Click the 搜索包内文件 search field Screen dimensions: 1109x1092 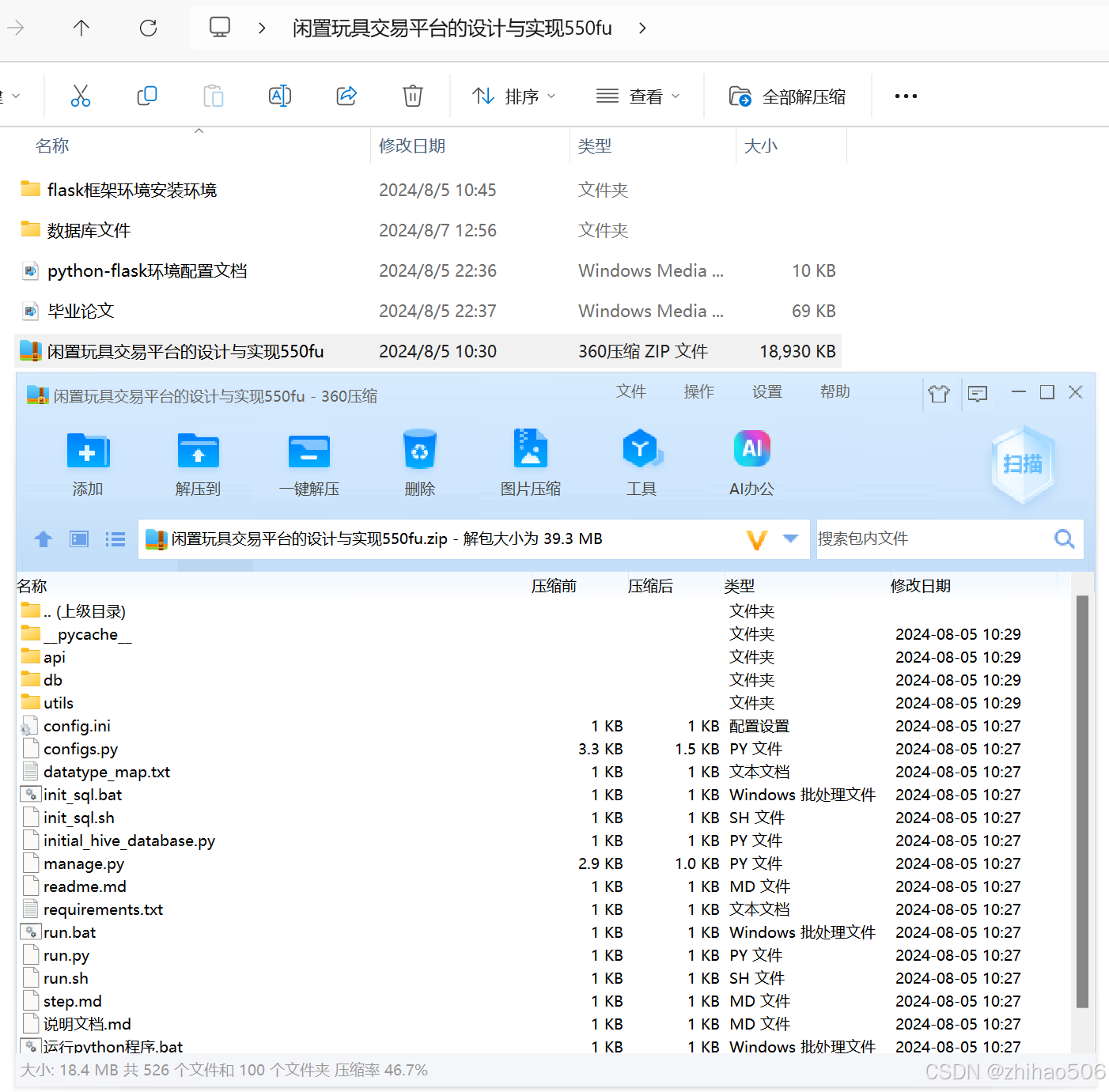coord(933,538)
